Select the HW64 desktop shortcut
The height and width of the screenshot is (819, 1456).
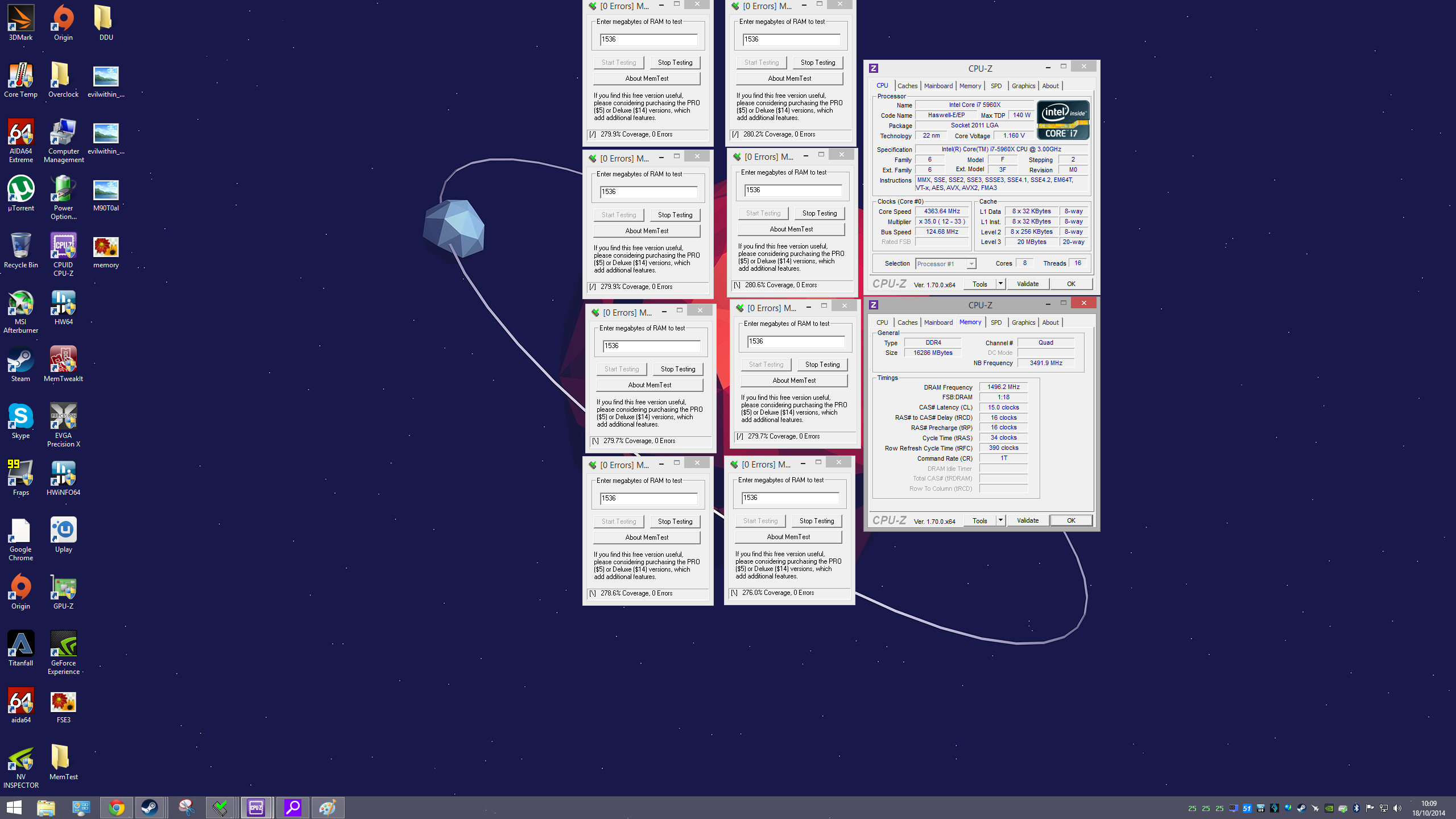tap(63, 307)
